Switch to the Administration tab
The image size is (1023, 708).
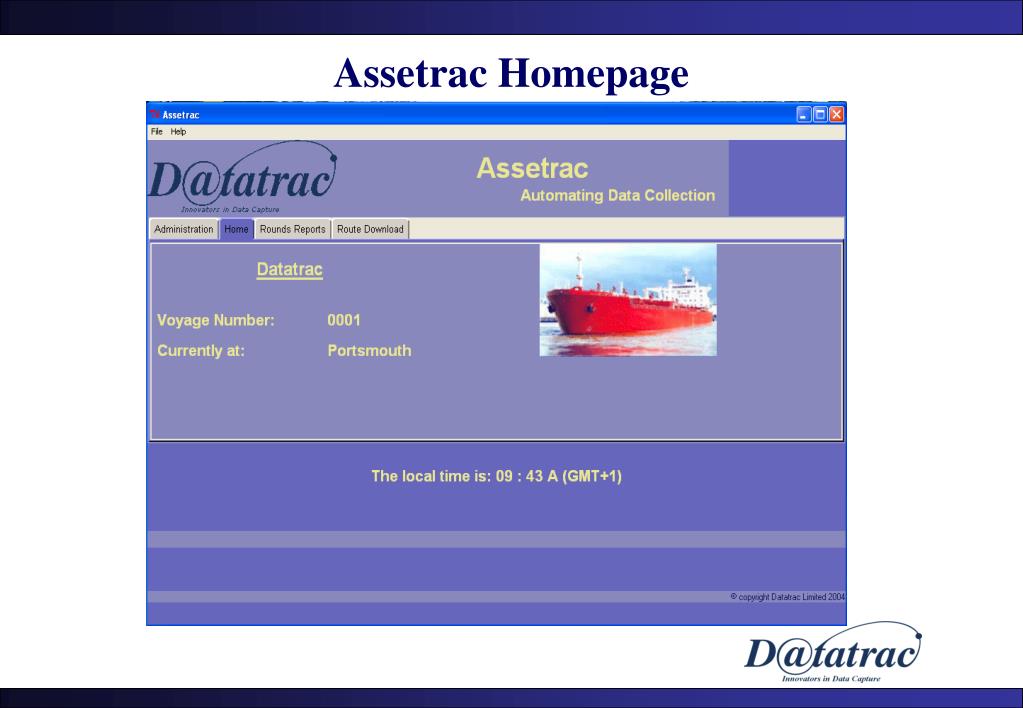(x=183, y=229)
